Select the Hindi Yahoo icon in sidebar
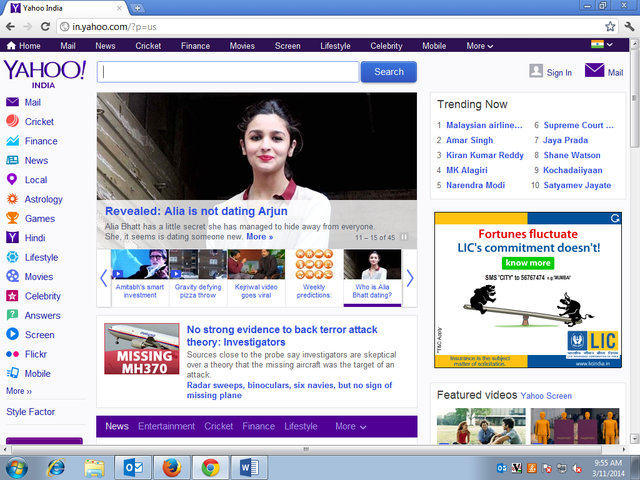The width and height of the screenshot is (640, 480). click(12, 238)
